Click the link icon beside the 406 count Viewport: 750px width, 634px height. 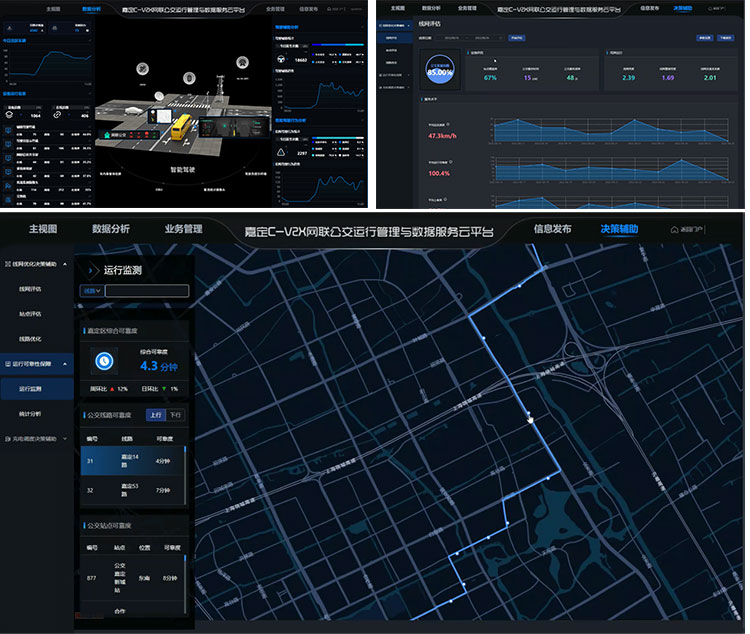click(59, 115)
